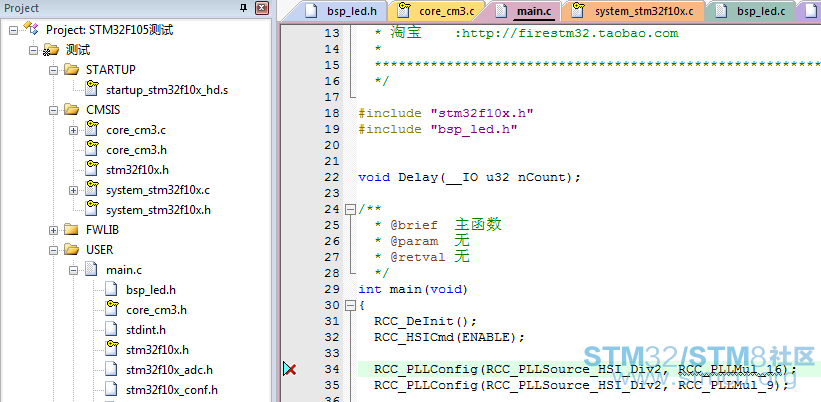Click the error marker on line 34

[x=290, y=370]
